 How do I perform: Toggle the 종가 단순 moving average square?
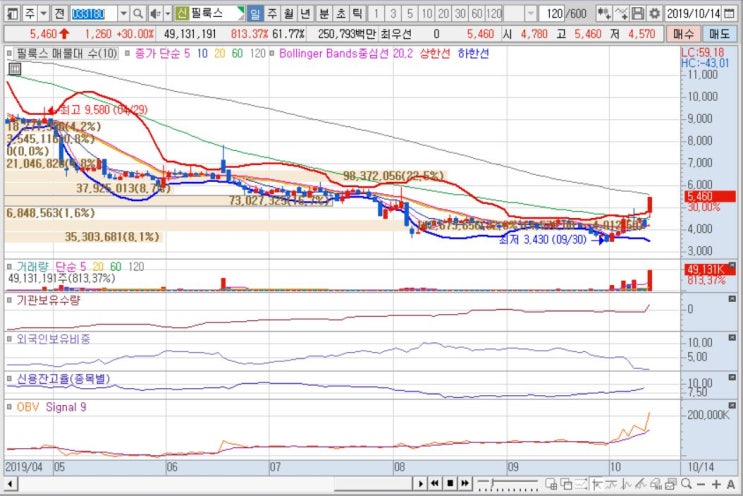pos(128,54)
